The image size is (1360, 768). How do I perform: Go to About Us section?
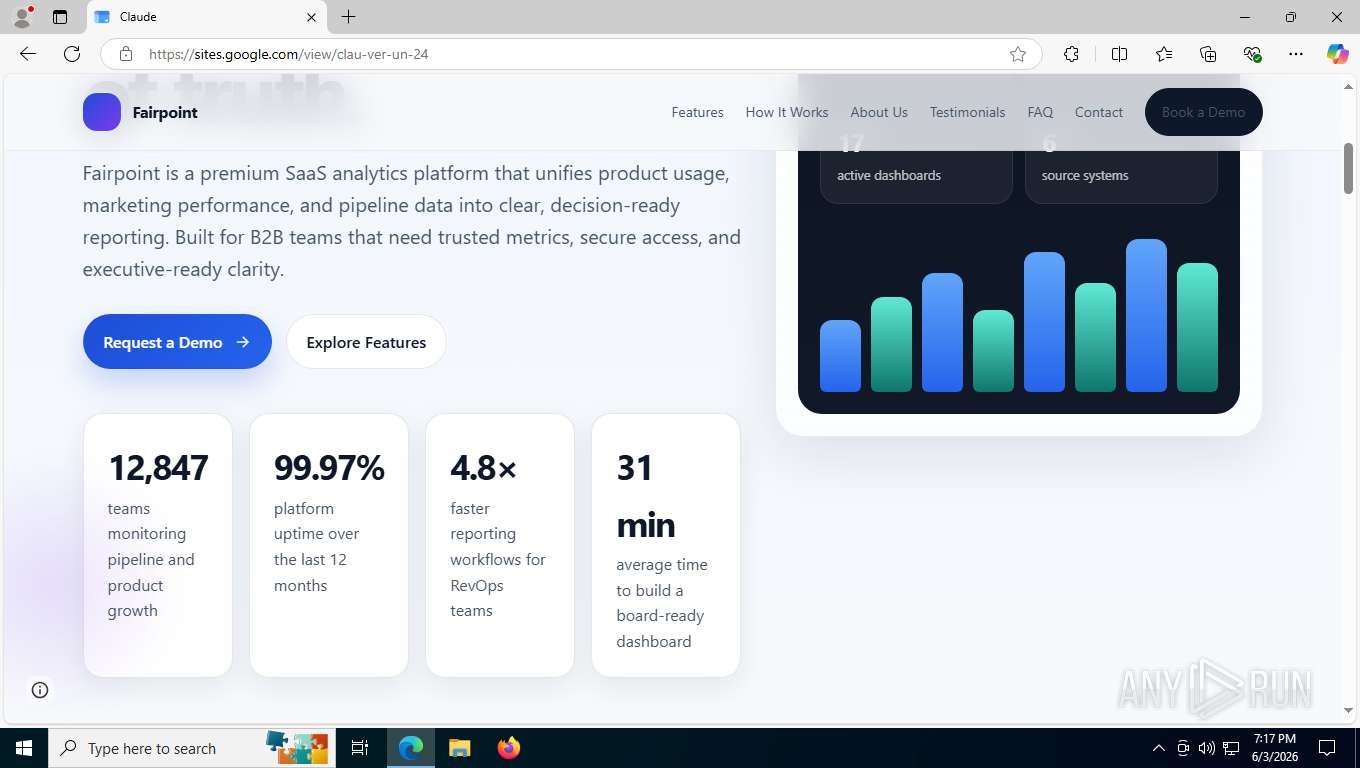[879, 112]
